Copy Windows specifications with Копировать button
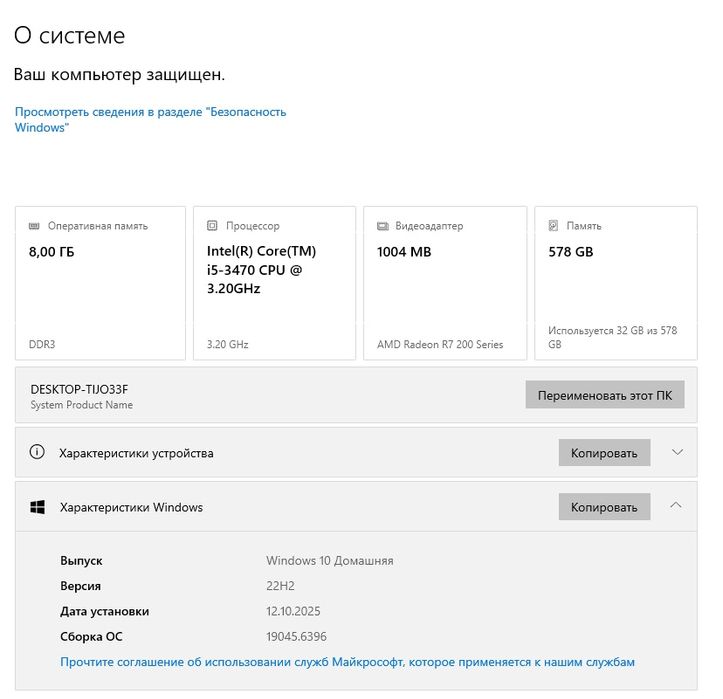This screenshot has height=699, width=723. point(604,507)
